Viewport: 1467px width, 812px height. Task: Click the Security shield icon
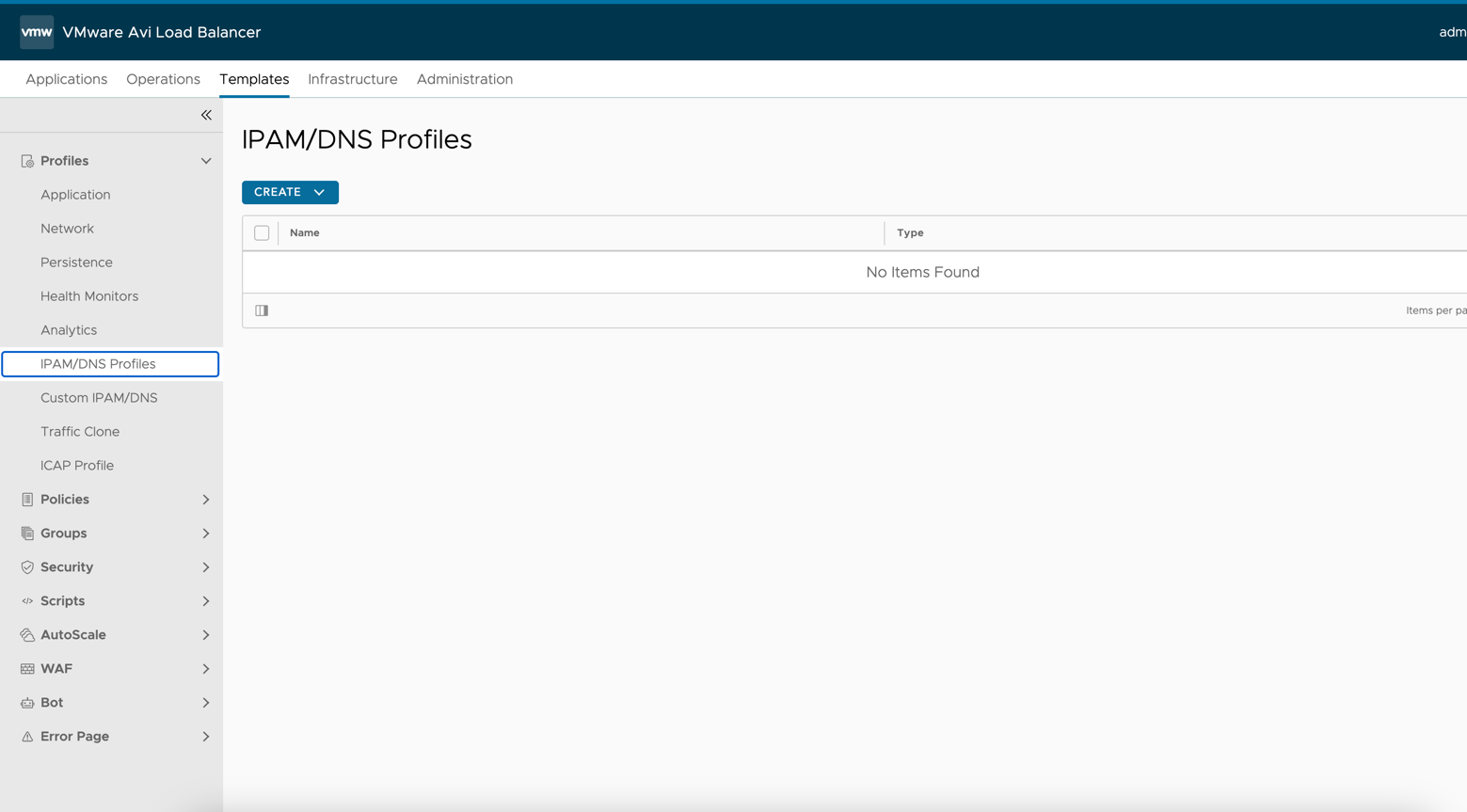point(27,567)
